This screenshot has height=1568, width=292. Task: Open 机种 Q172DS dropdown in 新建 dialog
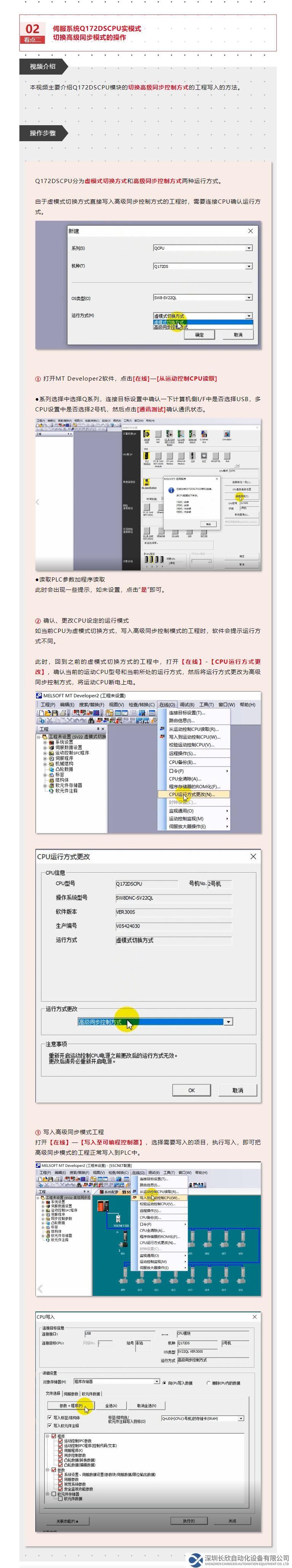coord(249,266)
